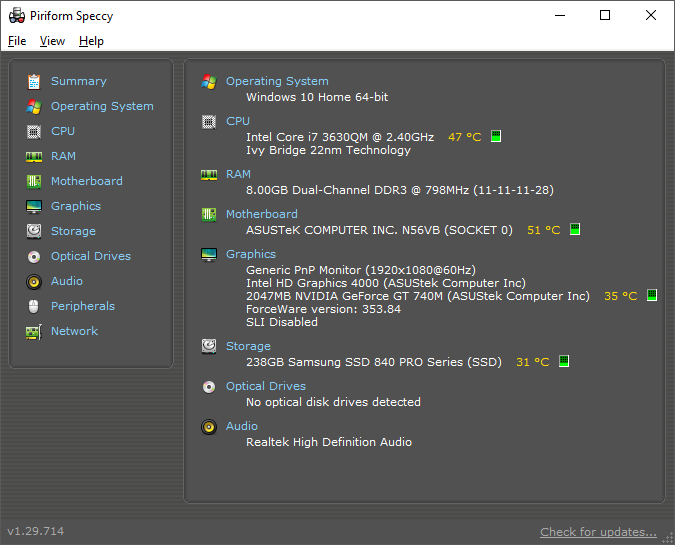Click the Motherboard icon in sidebar

point(34,181)
